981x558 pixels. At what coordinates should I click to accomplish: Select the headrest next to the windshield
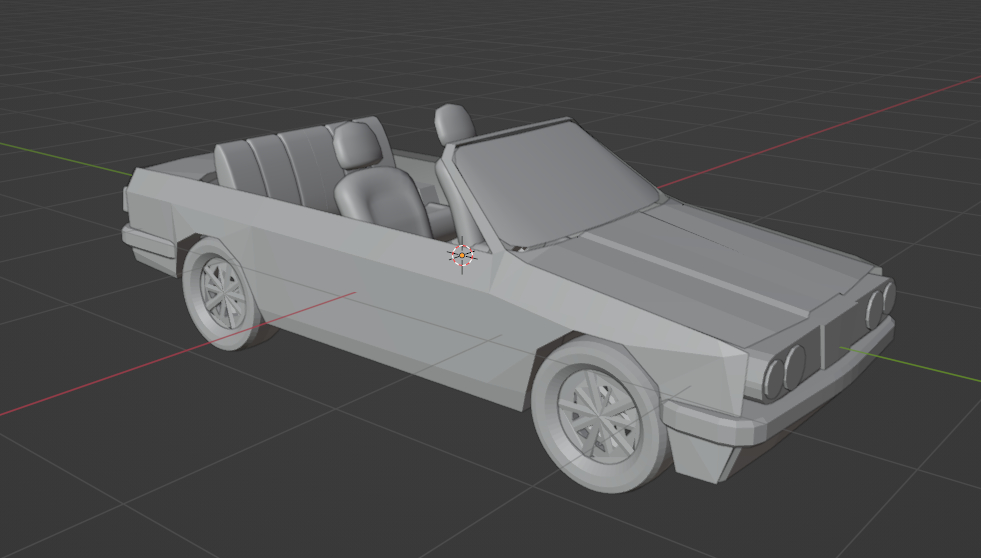coord(454,124)
